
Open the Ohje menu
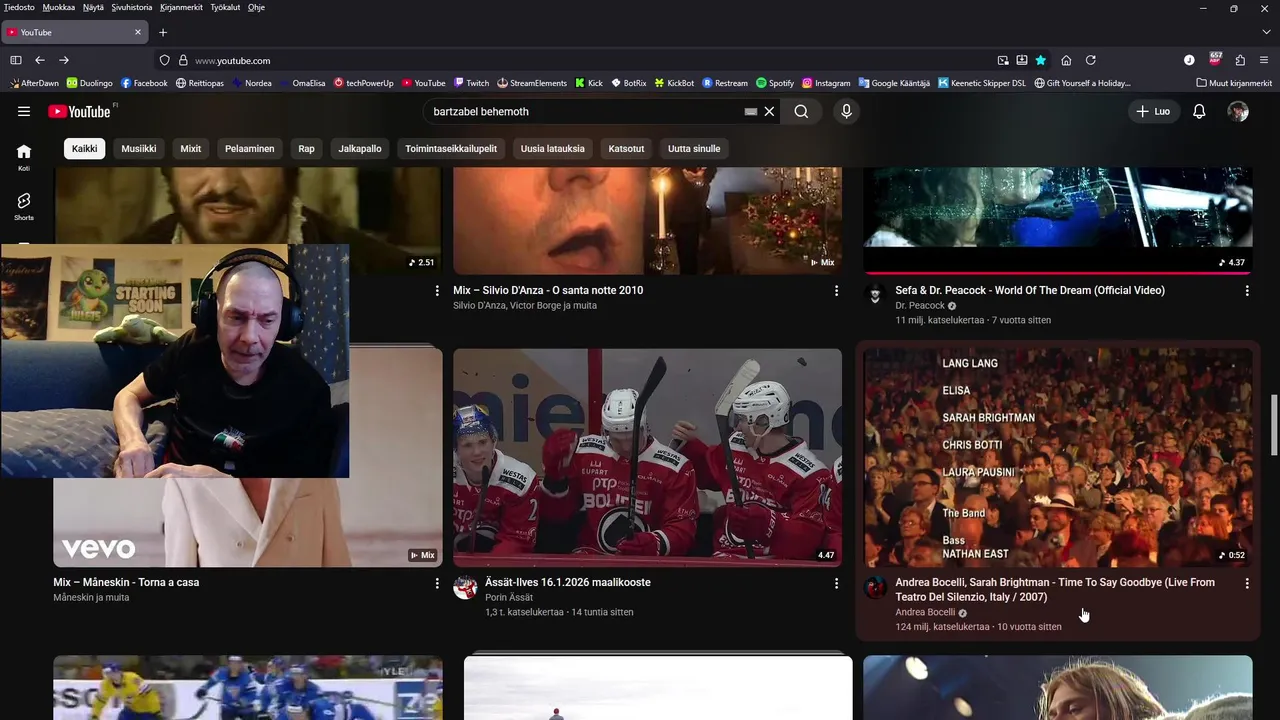pyautogui.click(x=256, y=7)
